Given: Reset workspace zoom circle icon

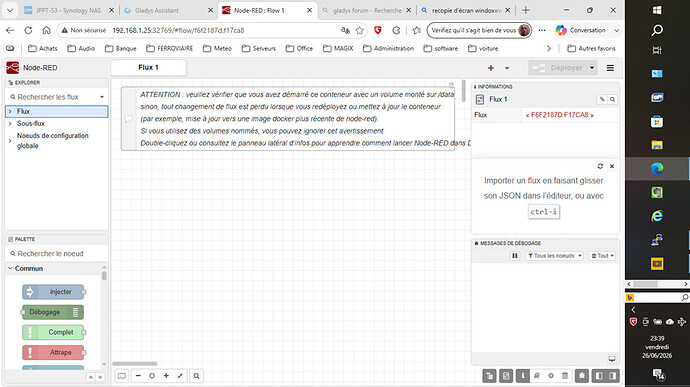Looking at the screenshot, I should pyautogui.click(x=152, y=376).
